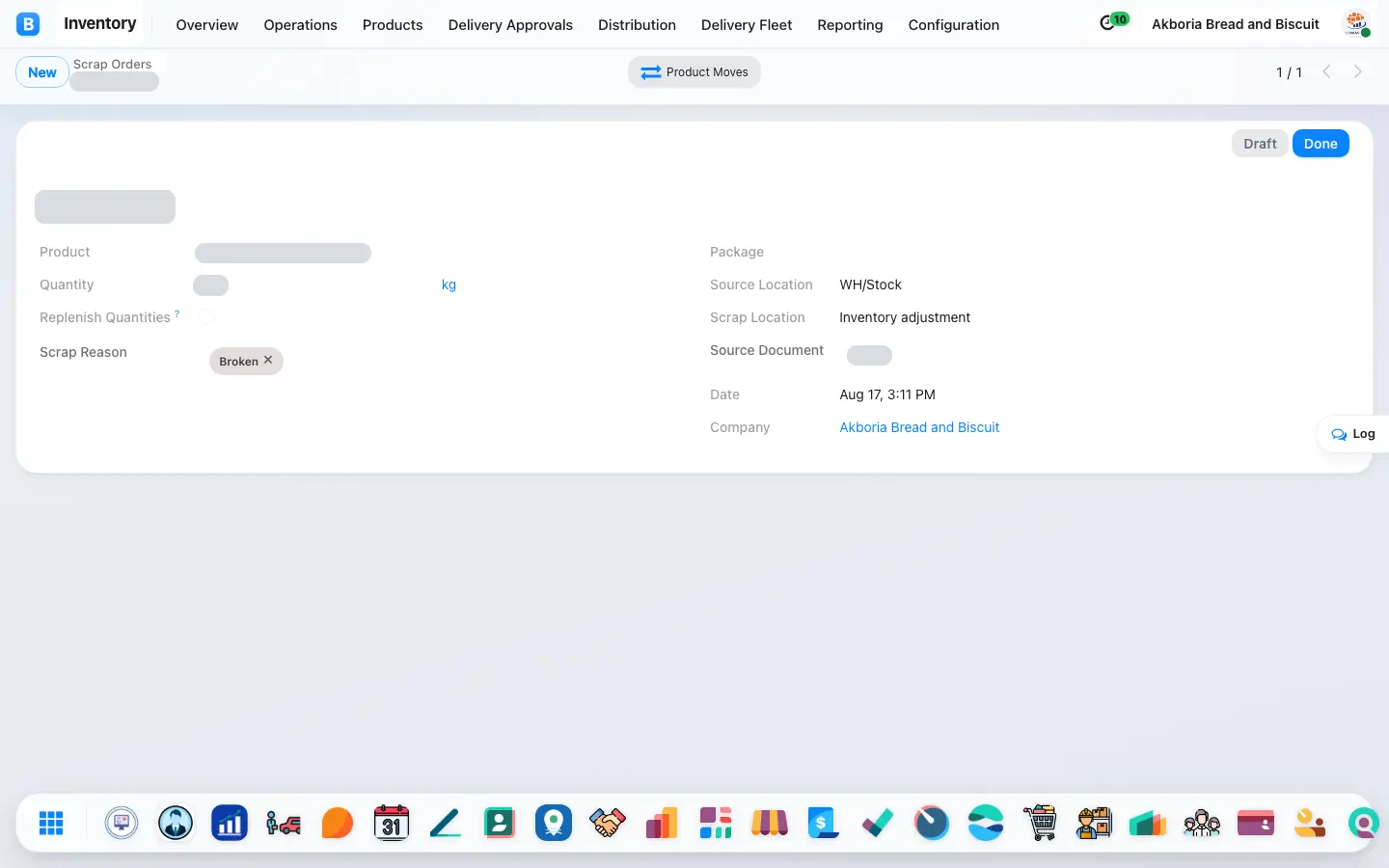Viewport: 1389px width, 868px height.
Task: Open the Delivery Fleet menu
Action: click(747, 25)
